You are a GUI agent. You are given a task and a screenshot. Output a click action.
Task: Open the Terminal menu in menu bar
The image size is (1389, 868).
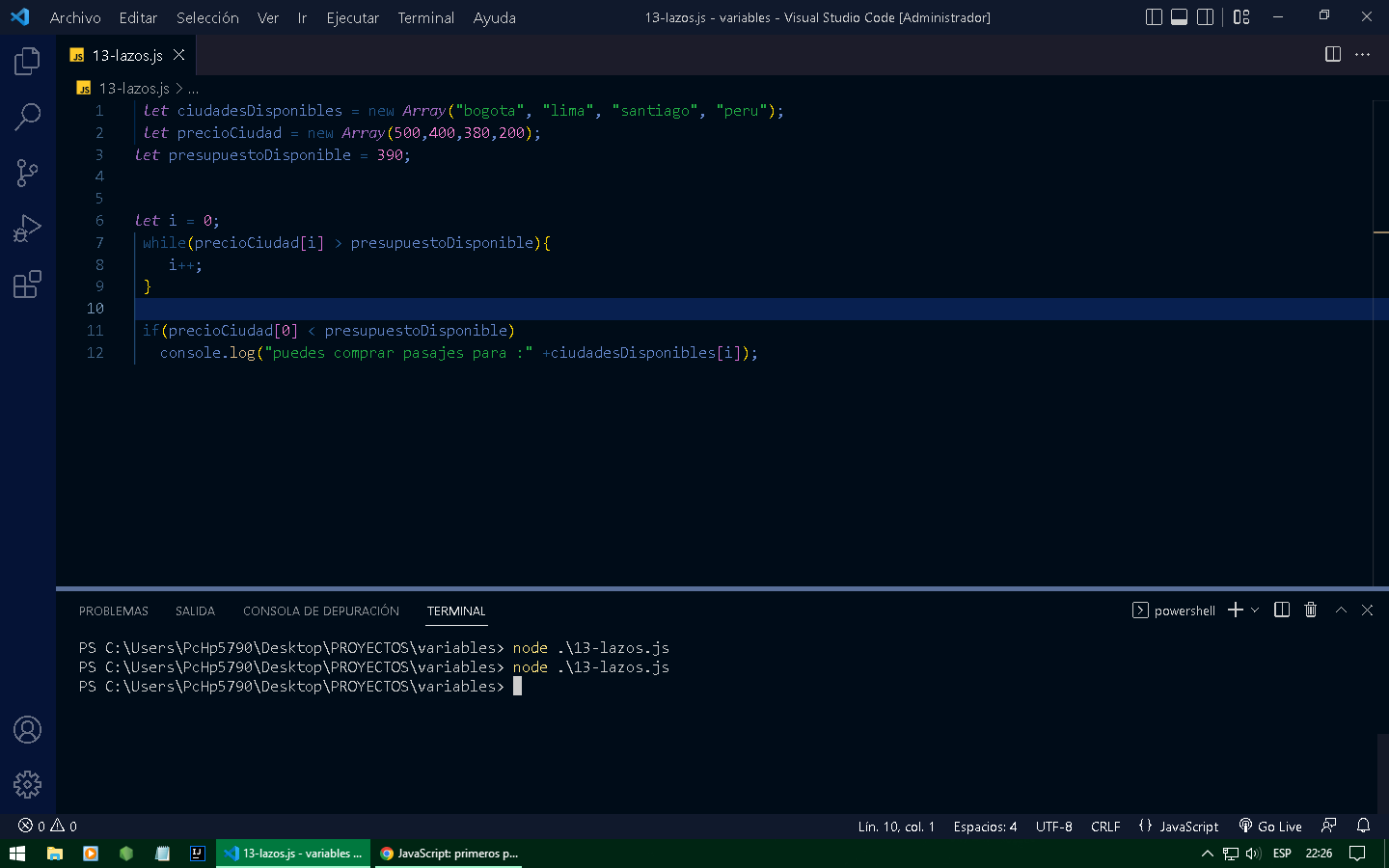click(x=426, y=17)
